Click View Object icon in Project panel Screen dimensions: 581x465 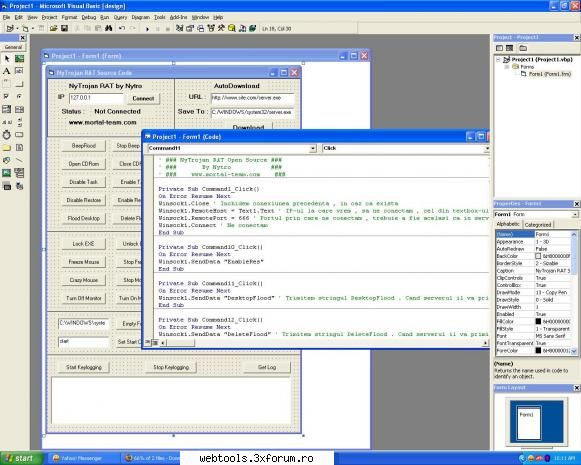[x=510, y=48]
